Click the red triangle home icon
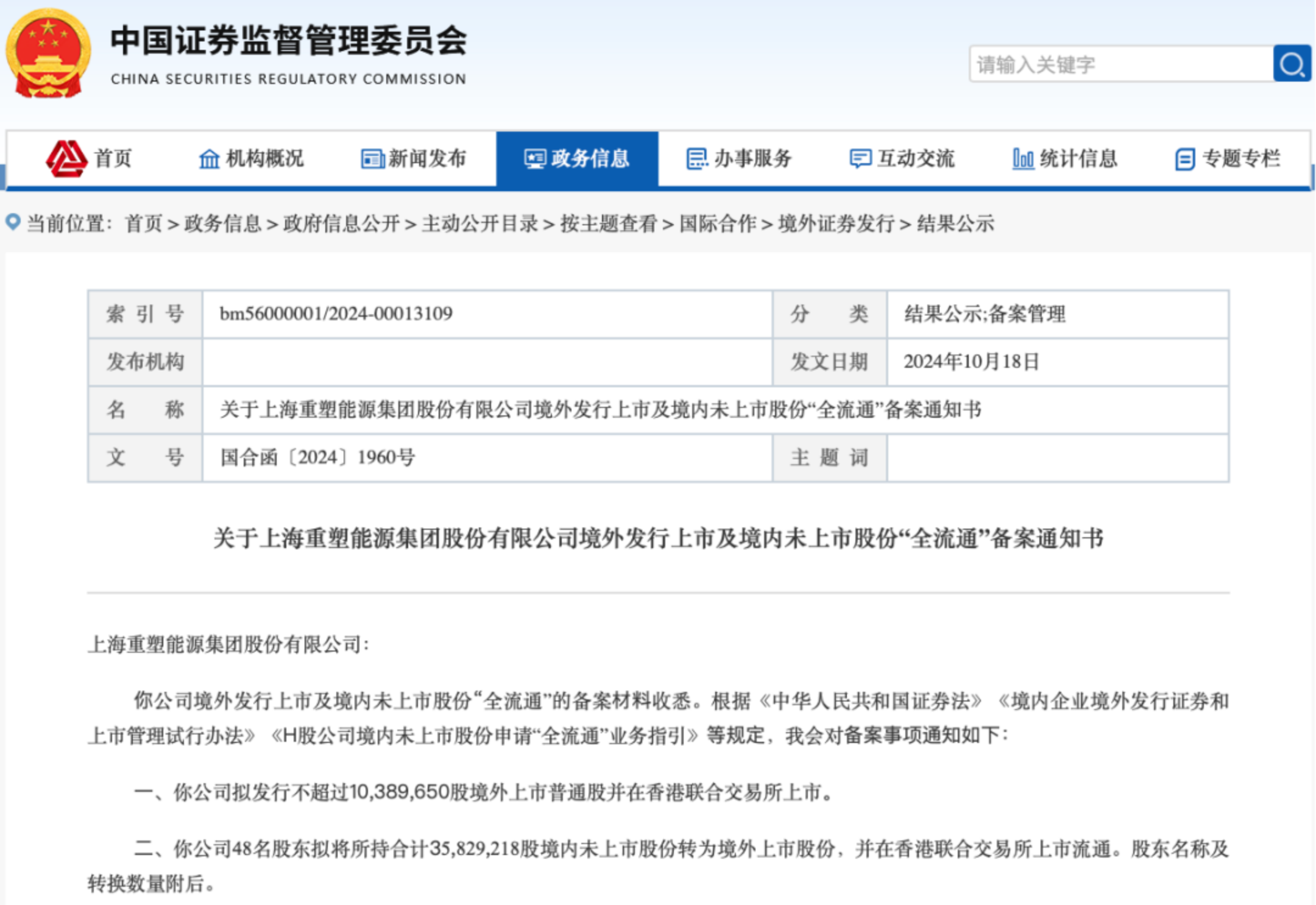1316x905 pixels. click(x=66, y=158)
